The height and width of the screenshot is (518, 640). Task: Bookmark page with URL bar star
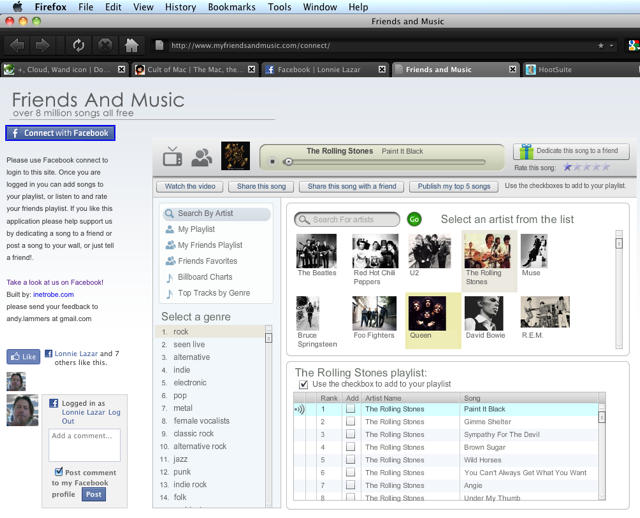click(601, 46)
